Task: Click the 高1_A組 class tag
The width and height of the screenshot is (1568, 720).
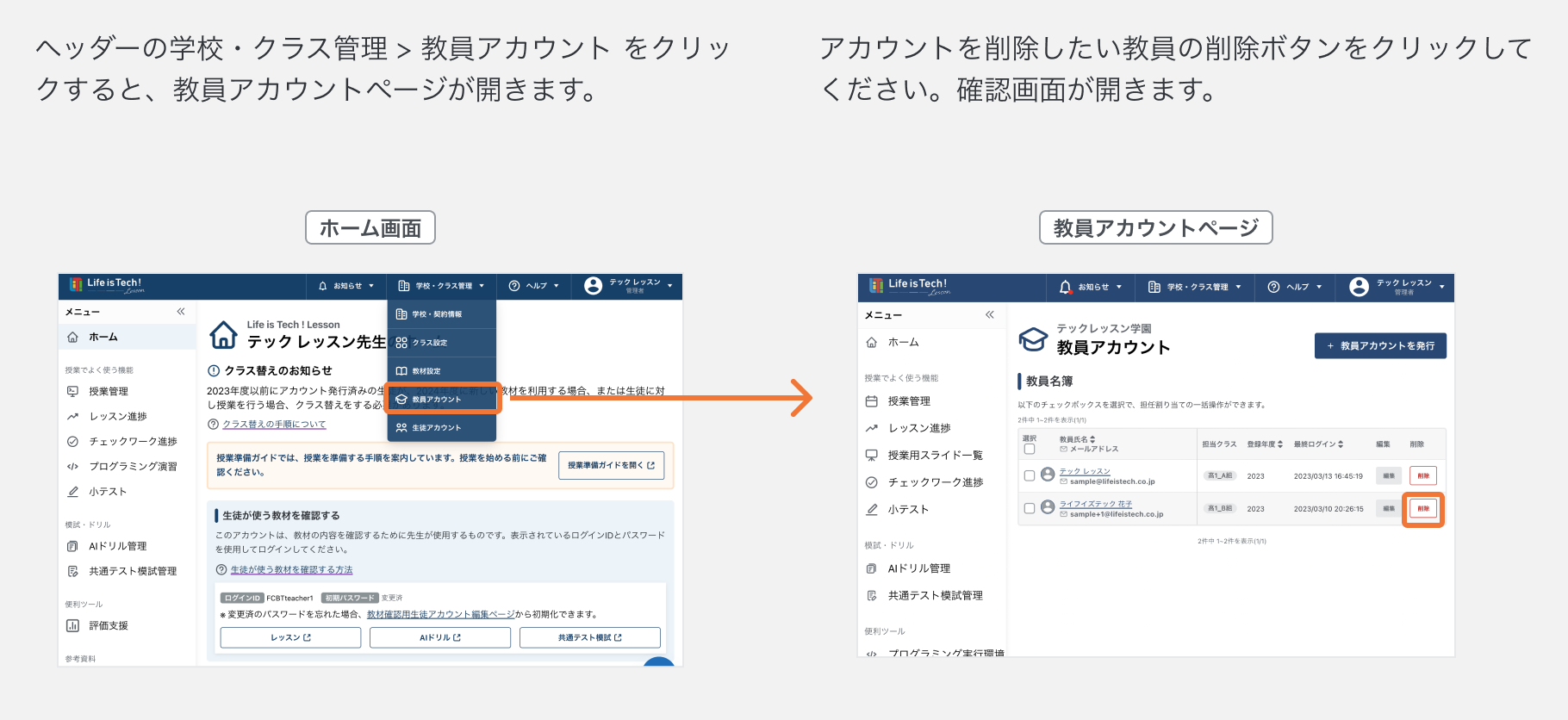Action: (1220, 475)
